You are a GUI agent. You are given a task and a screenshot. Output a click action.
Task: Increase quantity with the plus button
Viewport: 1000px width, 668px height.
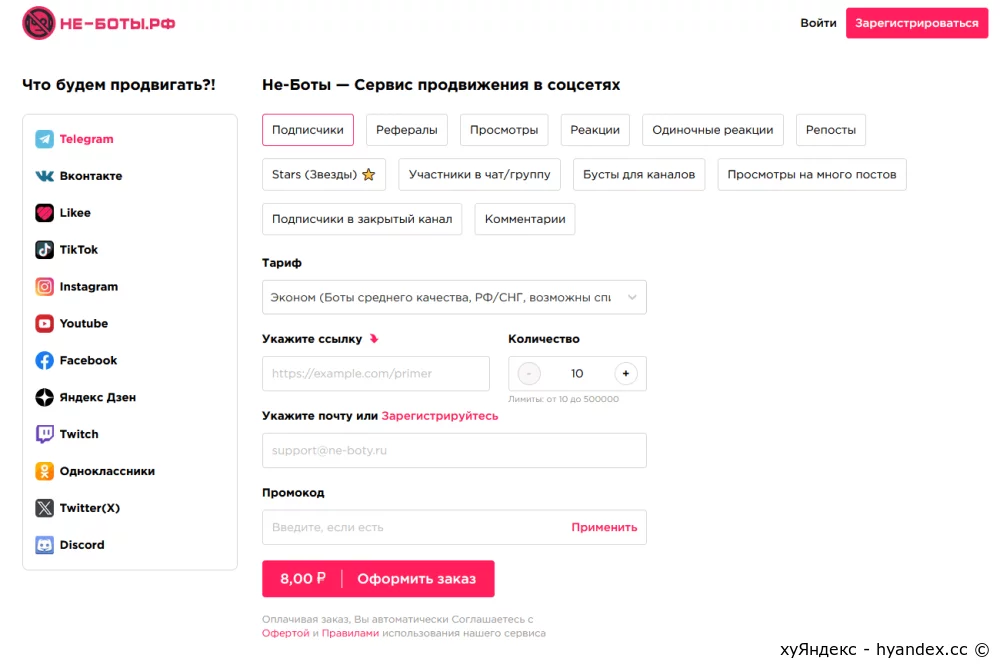point(626,373)
